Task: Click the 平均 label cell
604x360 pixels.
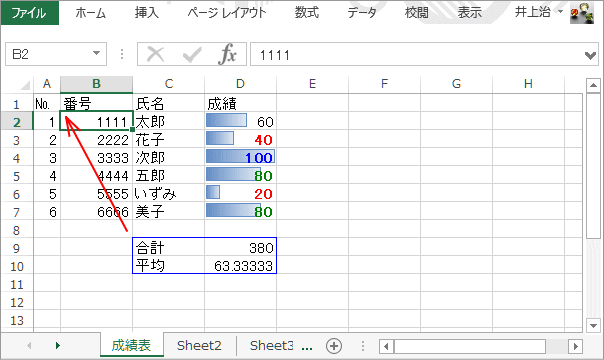Action: (169, 266)
